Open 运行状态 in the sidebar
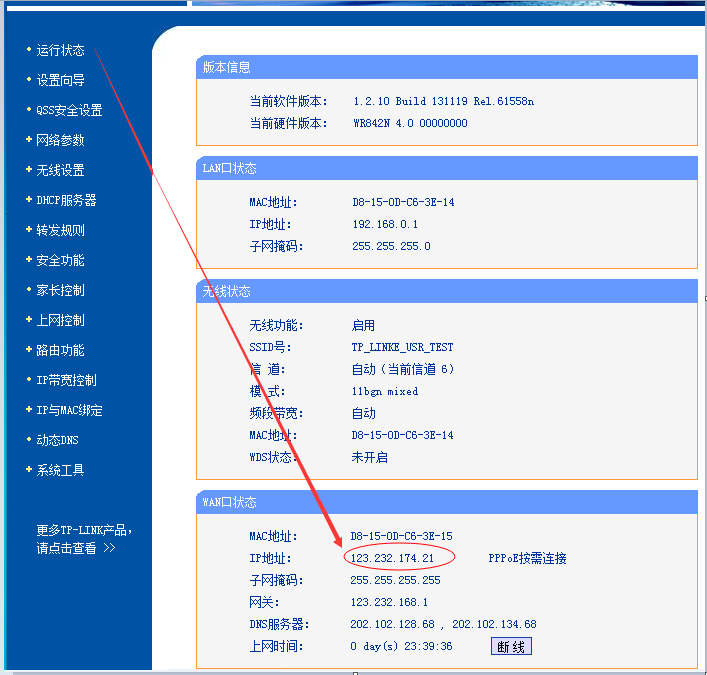The image size is (707, 675). 60,50
